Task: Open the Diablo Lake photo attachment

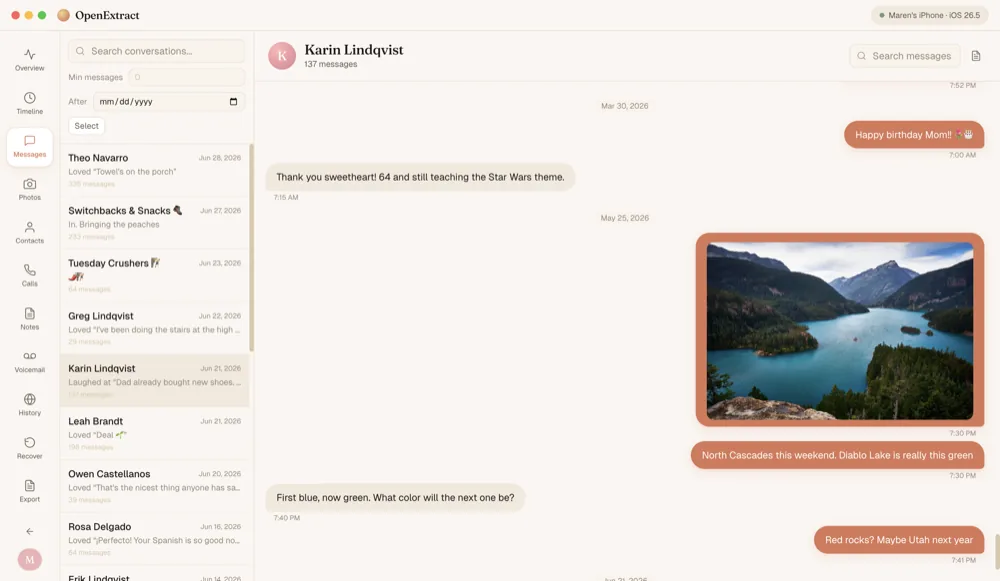Action: pos(839,330)
